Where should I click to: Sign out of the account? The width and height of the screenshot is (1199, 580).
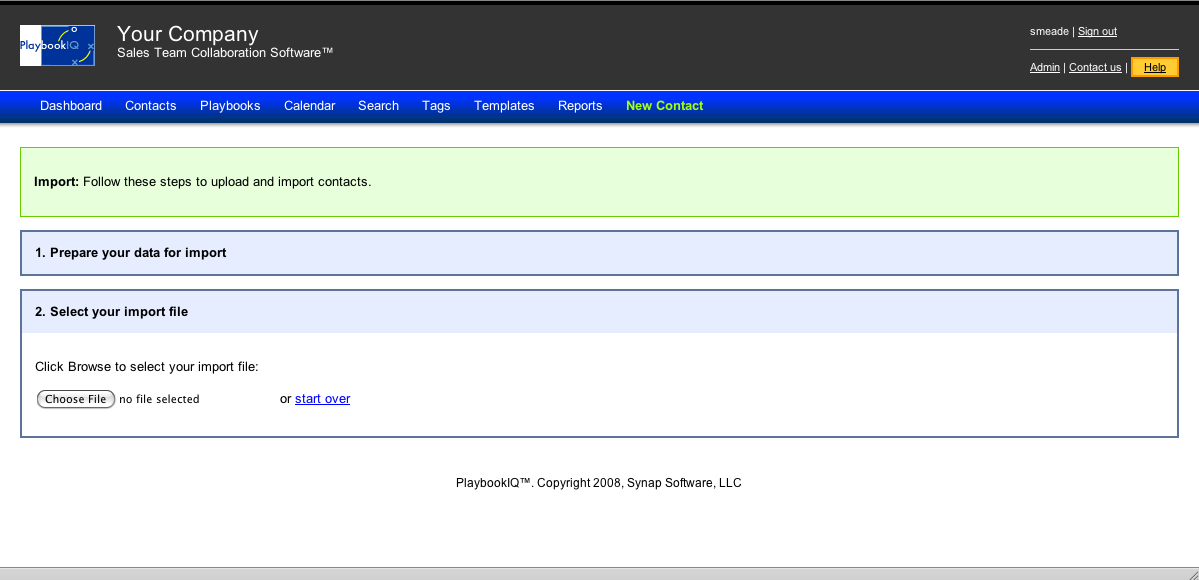coord(1097,32)
